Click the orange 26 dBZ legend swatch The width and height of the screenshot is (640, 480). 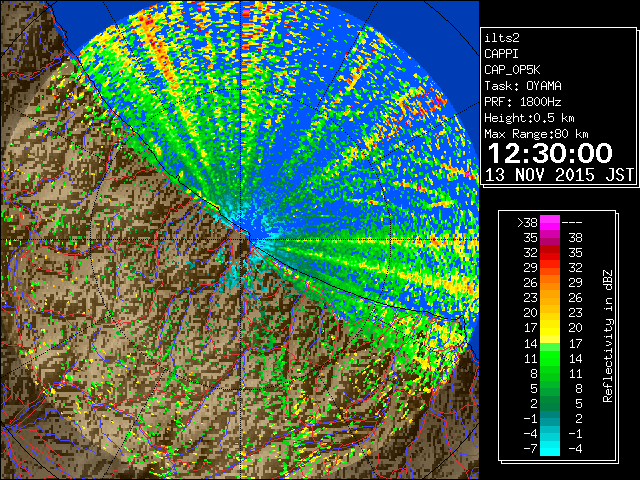pyautogui.click(x=550, y=282)
